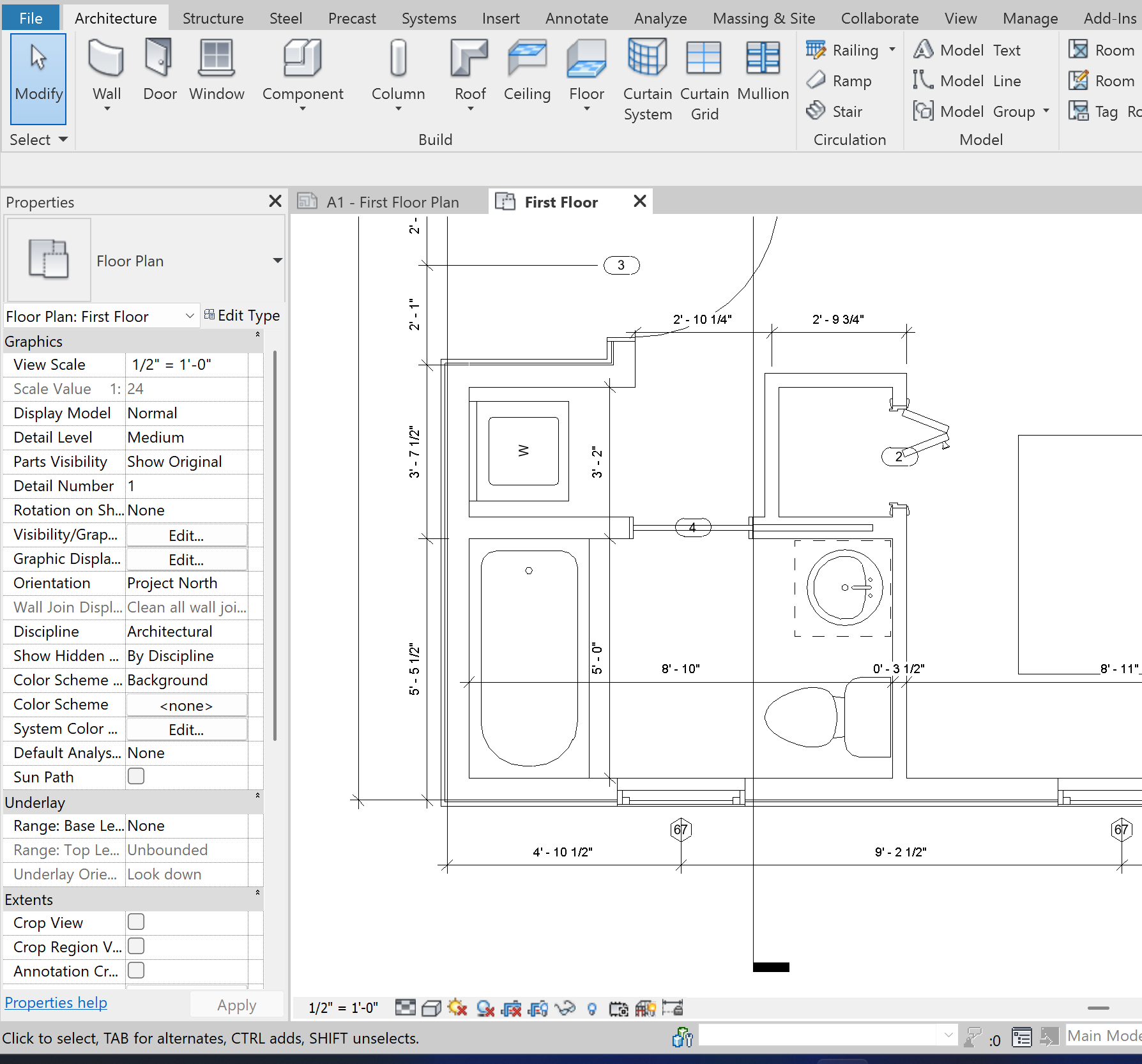Viewport: 1142px width, 1064px height.
Task: Collapse the Underlay section
Action: tap(257, 795)
